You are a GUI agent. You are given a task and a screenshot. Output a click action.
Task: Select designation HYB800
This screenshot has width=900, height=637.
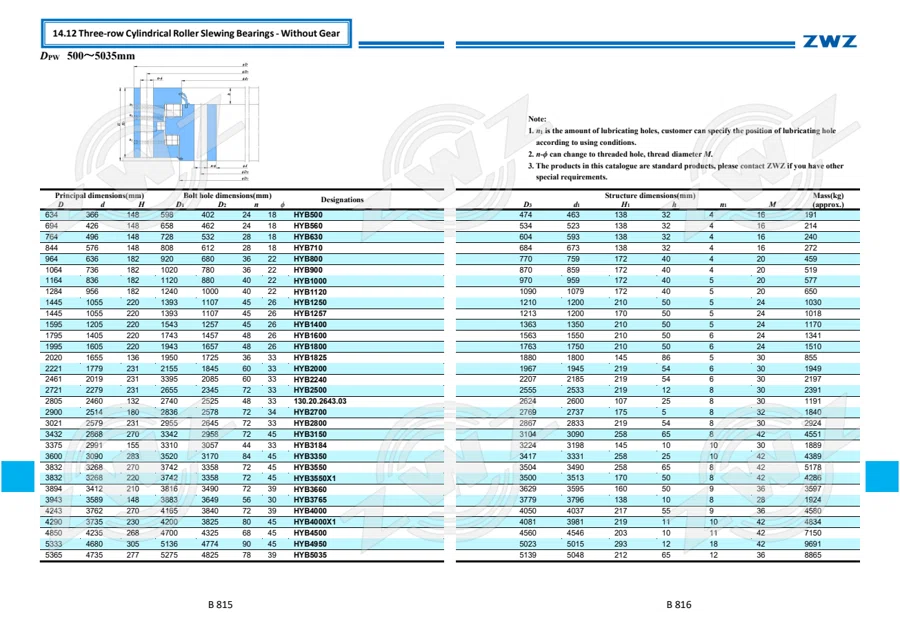click(308, 259)
